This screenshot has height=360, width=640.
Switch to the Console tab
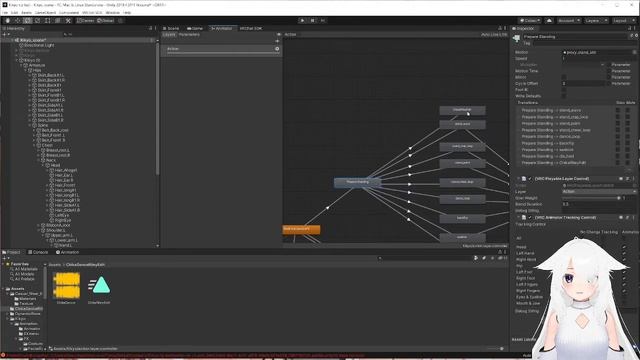coord(38,252)
